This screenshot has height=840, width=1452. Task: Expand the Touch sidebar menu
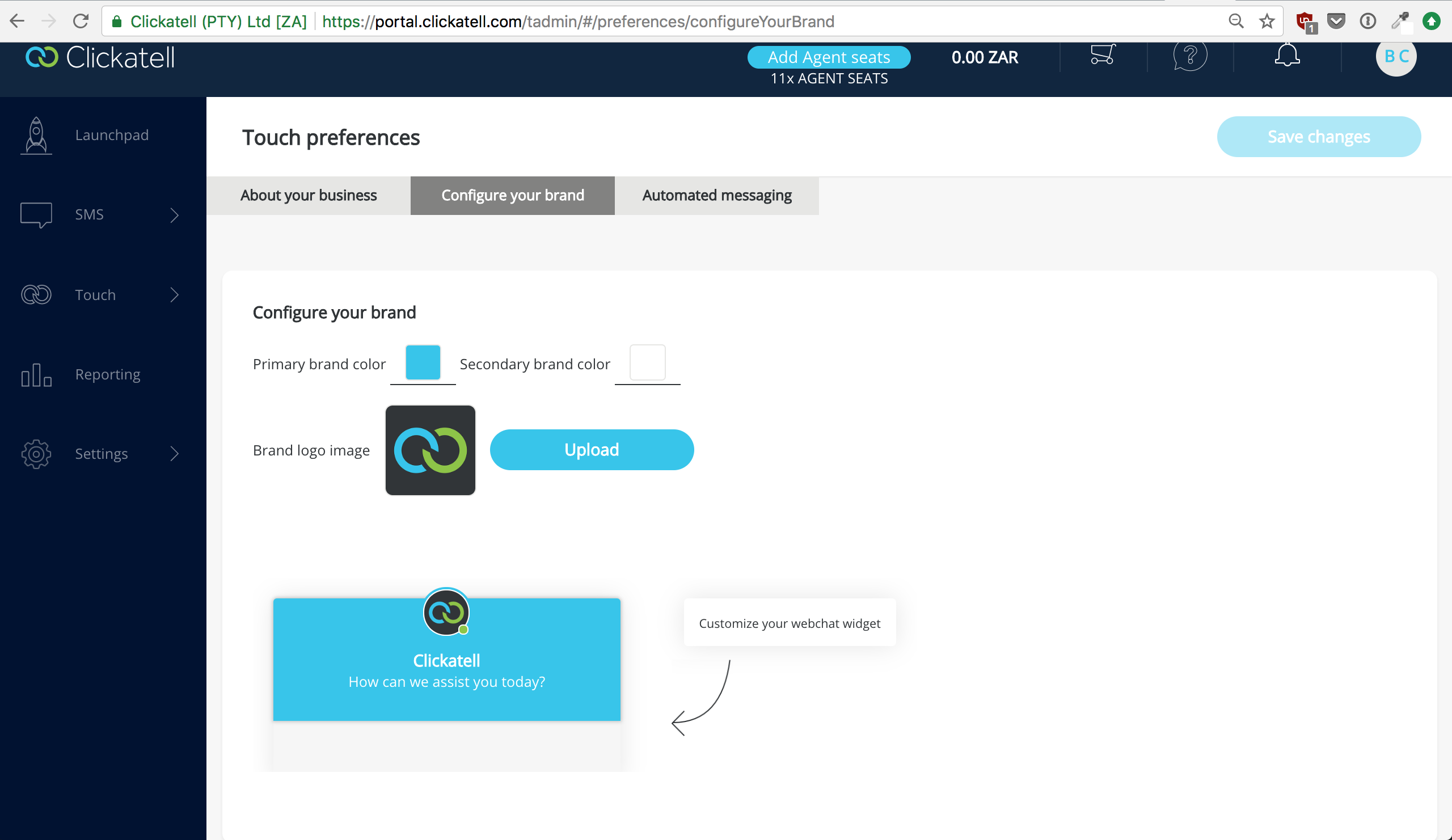click(174, 295)
